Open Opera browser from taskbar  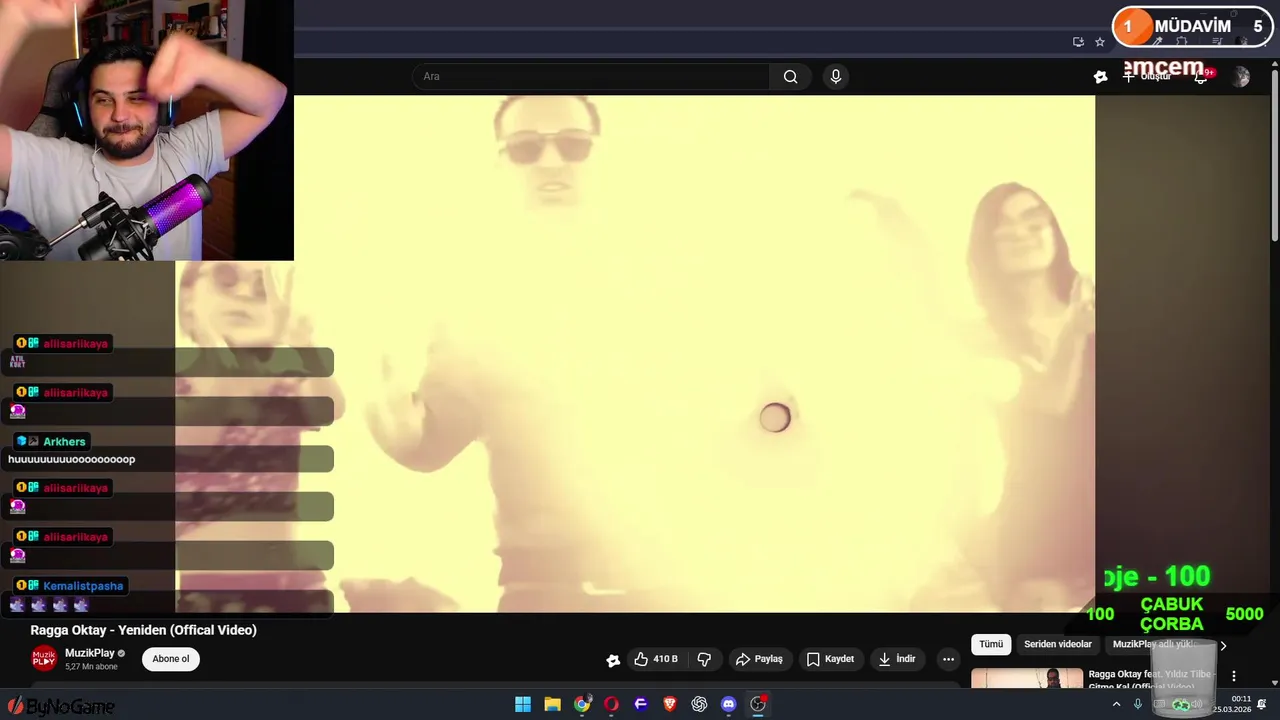[x=611, y=704]
